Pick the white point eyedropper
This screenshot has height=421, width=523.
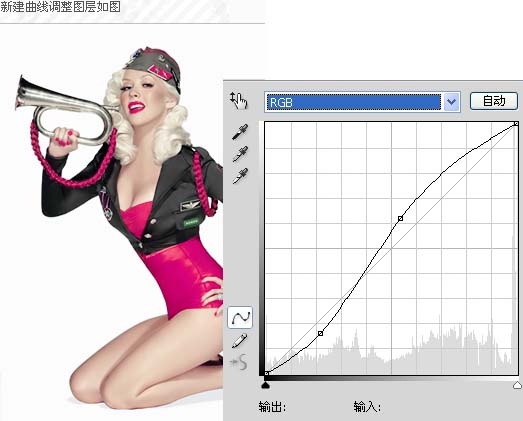click(240, 176)
